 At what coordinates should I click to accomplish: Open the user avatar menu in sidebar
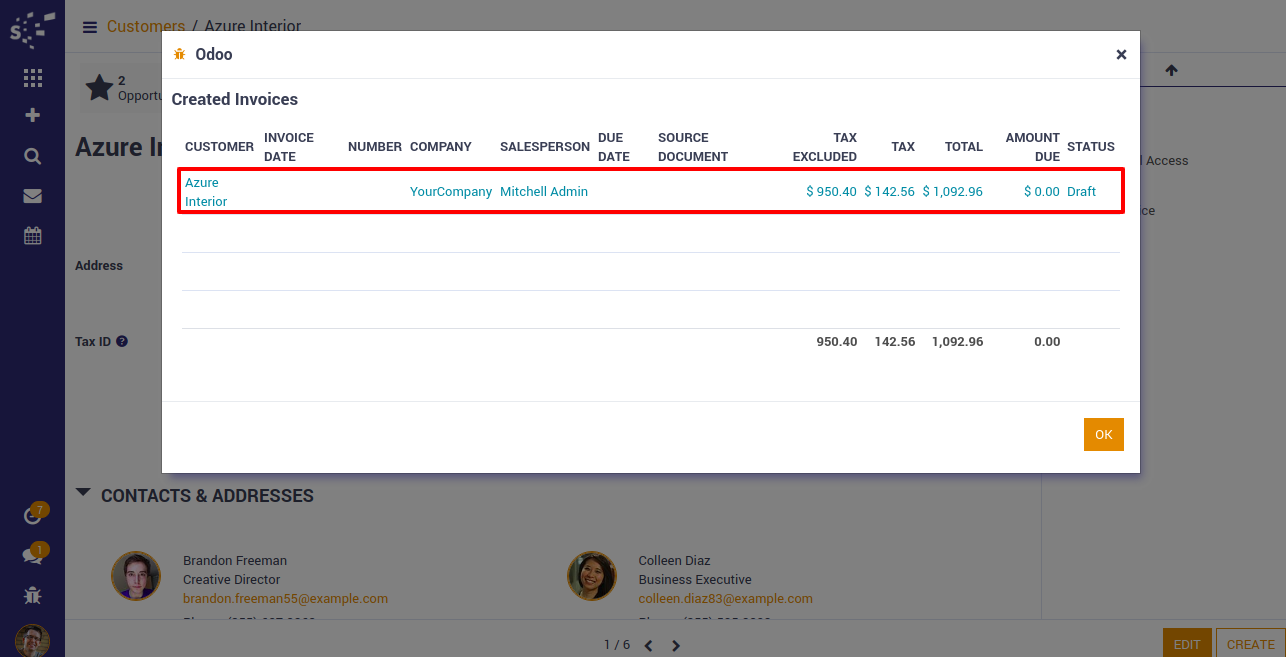(x=33, y=641)
